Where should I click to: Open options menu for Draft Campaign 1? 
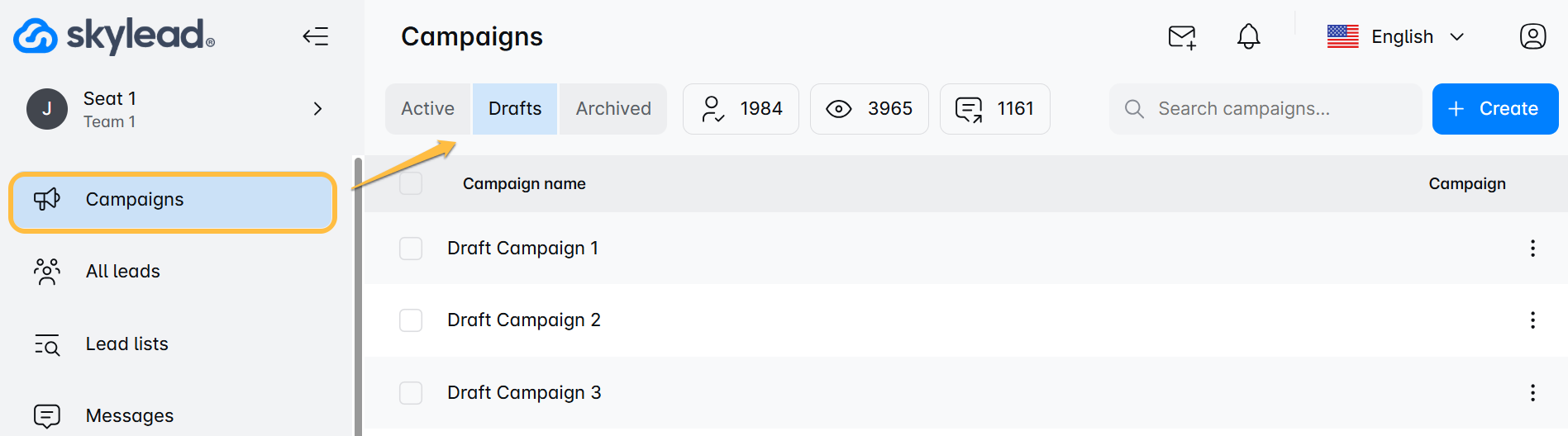pyautogui.click(x=1532, y=249)
